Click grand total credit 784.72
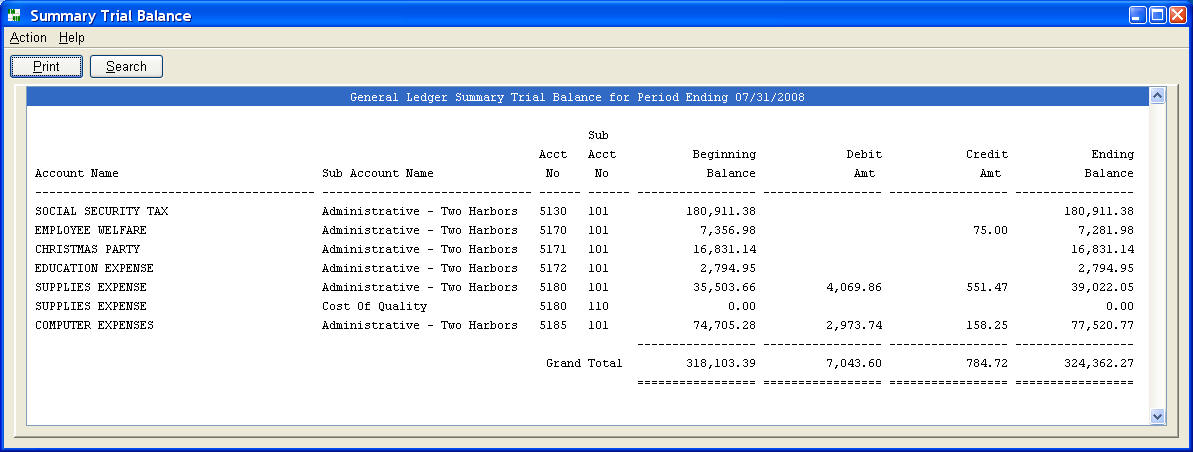The height and width of the screenshot is (452, 1193). pyautogui.click(x=986, y=364)
